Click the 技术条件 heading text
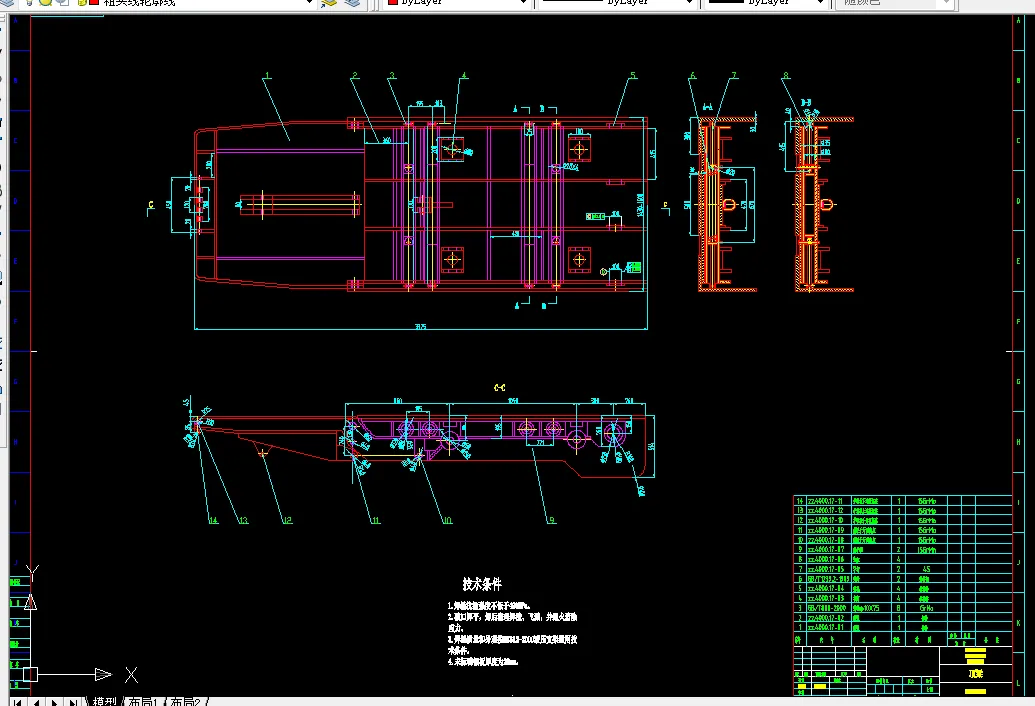The width and height of the screenshot is (1035, 706). (x=482, y=584)
